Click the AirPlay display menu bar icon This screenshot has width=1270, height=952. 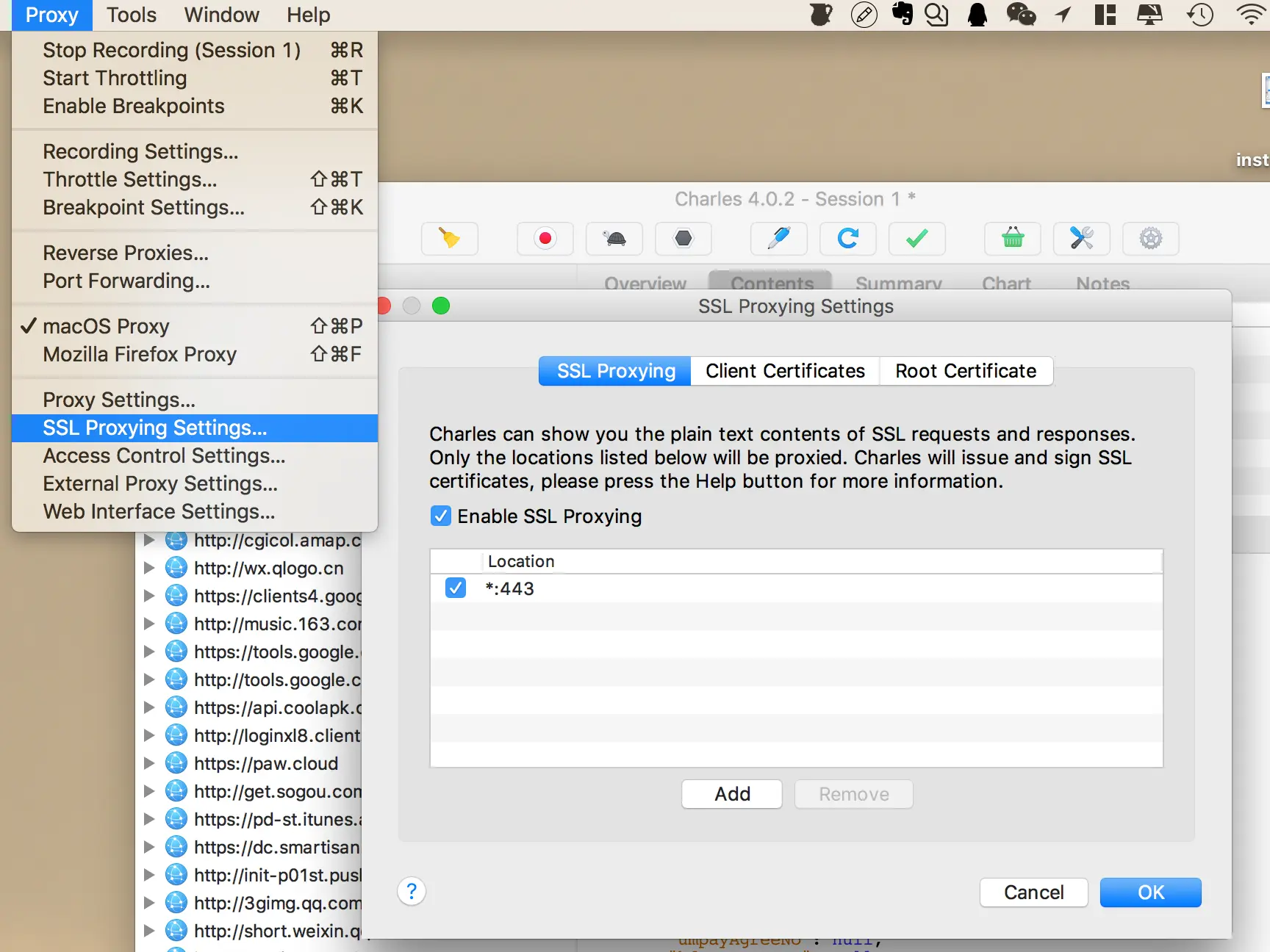point(1149,14)
